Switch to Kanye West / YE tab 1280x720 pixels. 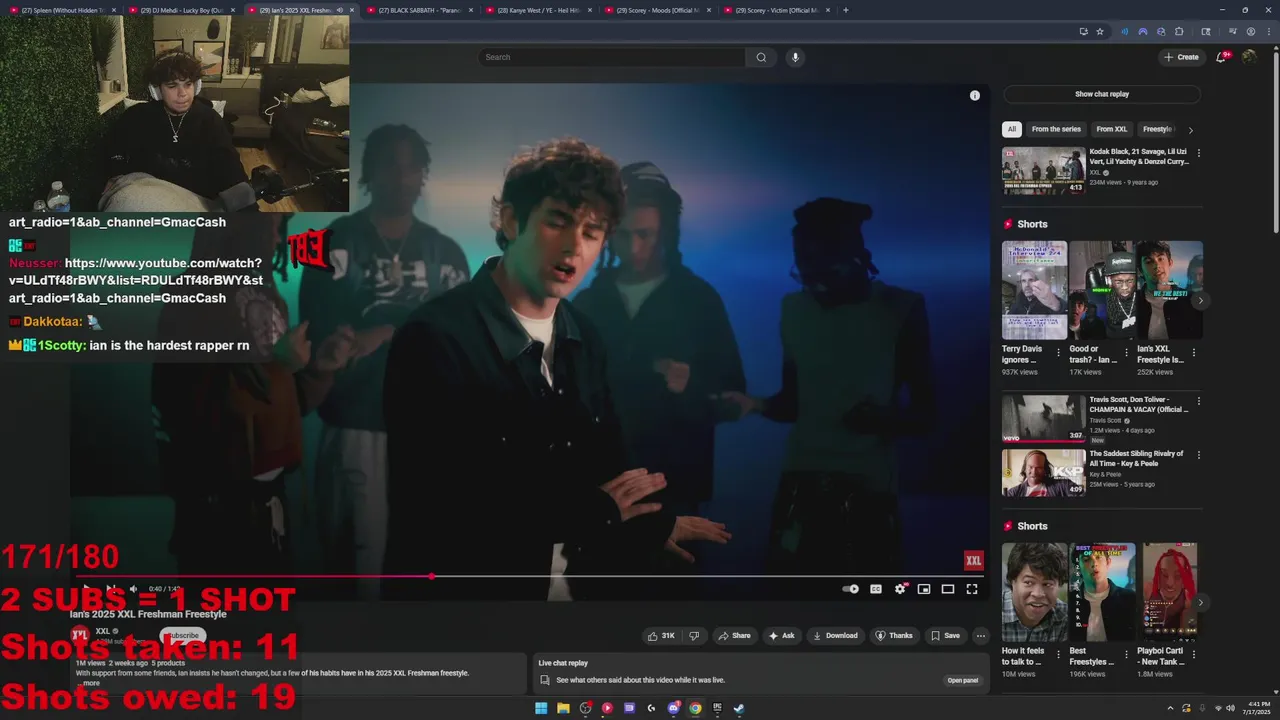537,10
